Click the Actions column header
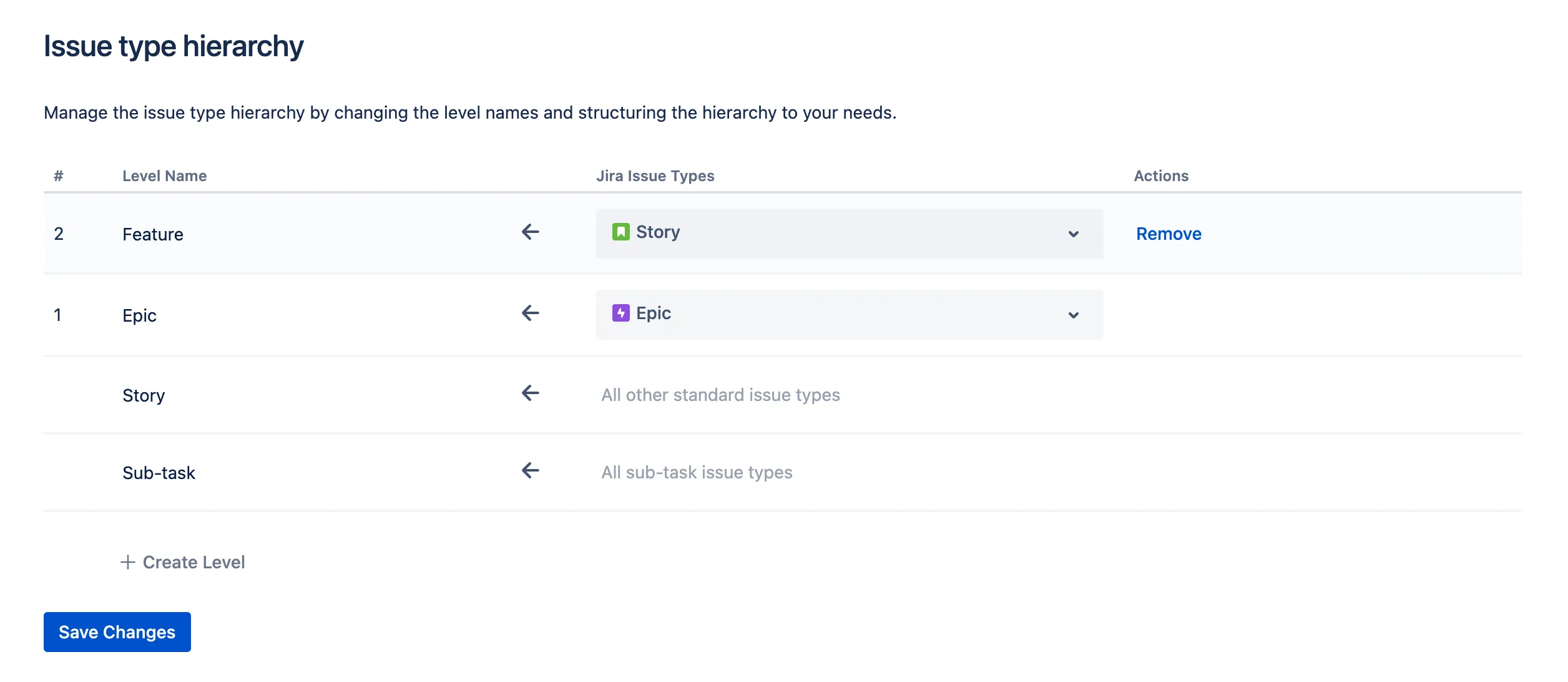Image resolution: width=1568 pixels, height=682 pixels. click(1161, 176)
